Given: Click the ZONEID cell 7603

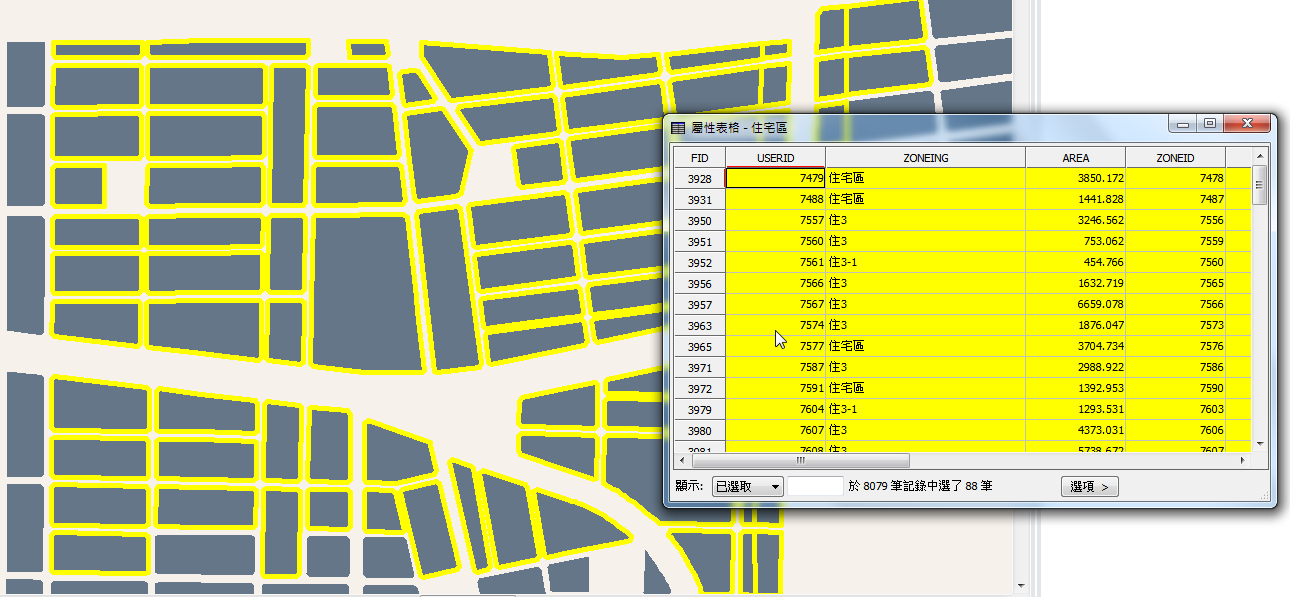Looking at the screenshot, I should point(1175,409).
